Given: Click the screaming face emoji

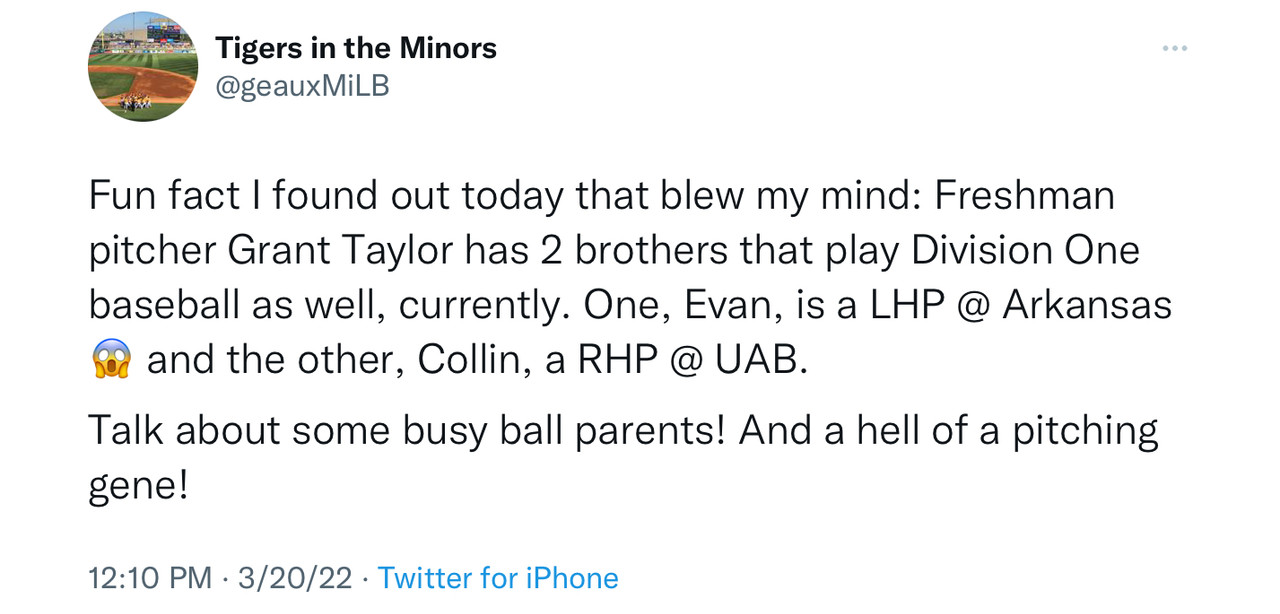Looking at the screenshot, I should tap(111, 360).
